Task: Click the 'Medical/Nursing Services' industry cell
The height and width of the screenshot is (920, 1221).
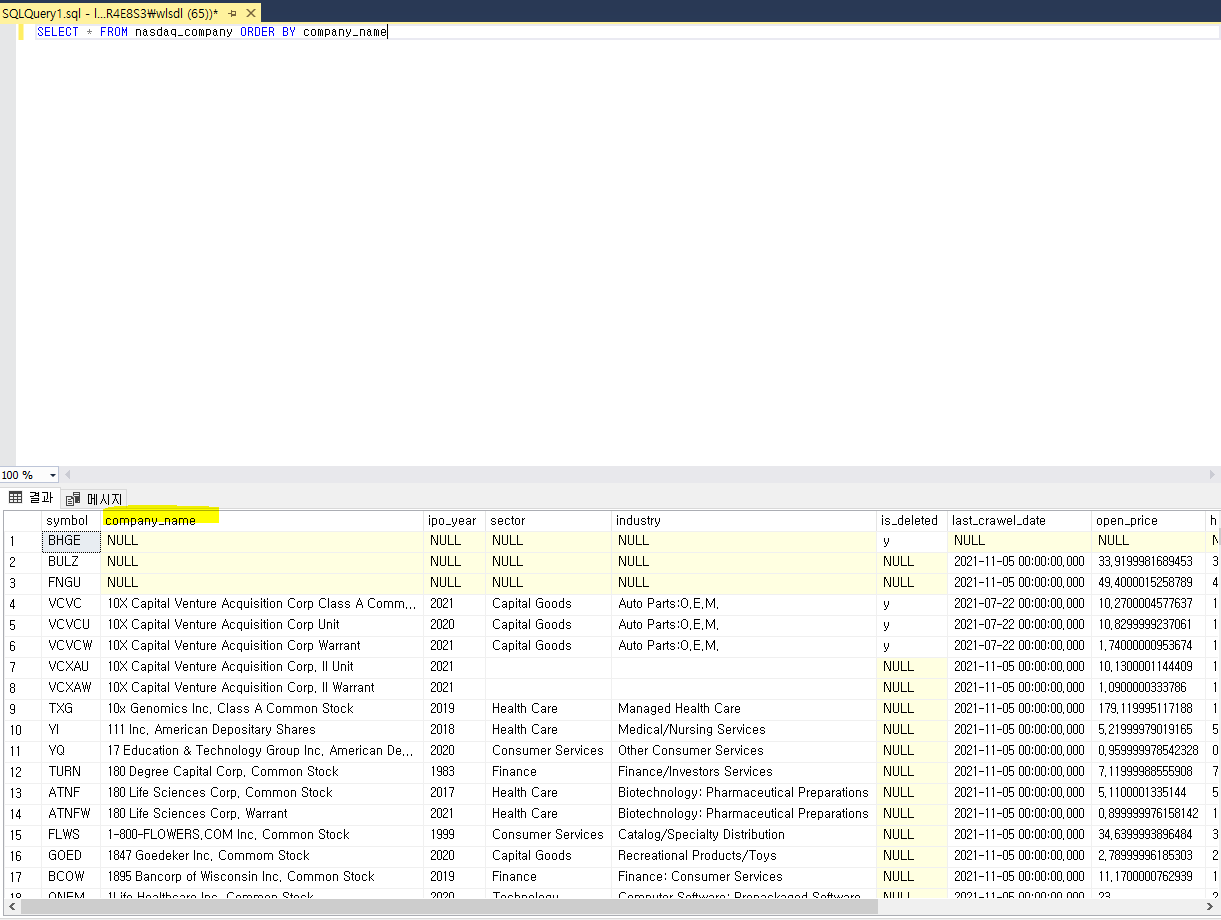Action: tap(745, 730)
